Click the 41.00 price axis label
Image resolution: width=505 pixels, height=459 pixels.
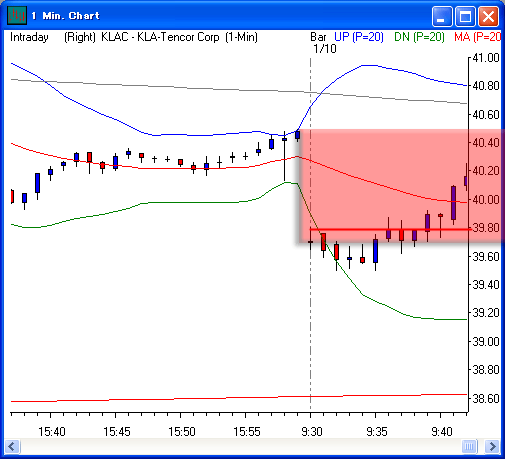[x=486, y=58]
